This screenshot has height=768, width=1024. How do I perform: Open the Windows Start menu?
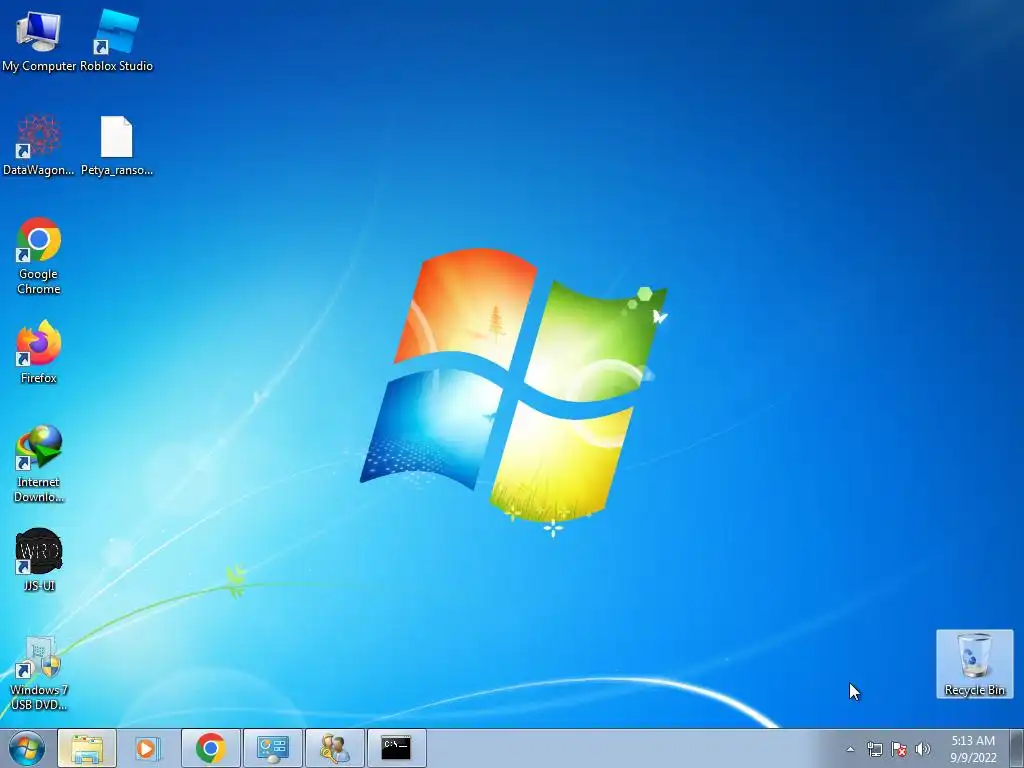coord(26,748)
